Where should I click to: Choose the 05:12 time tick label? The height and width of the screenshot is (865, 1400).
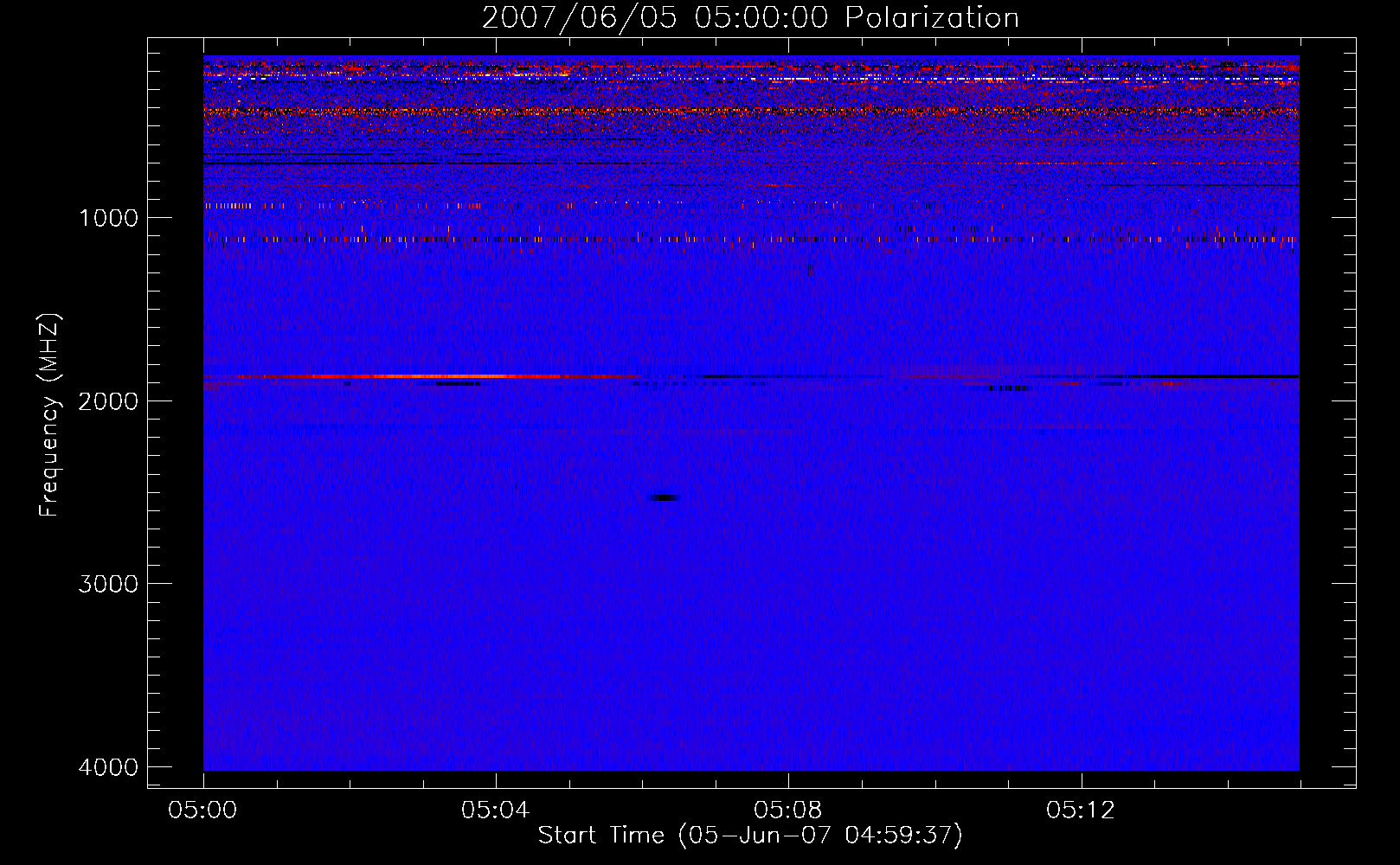point(1081,811)
